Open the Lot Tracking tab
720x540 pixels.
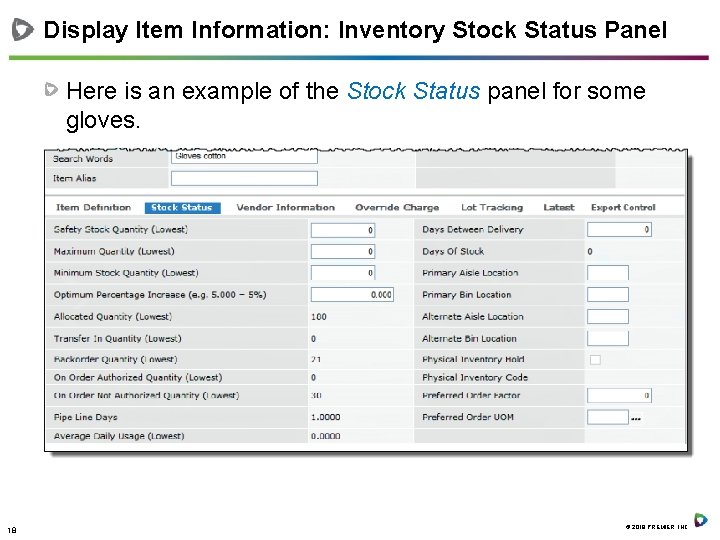493,208
